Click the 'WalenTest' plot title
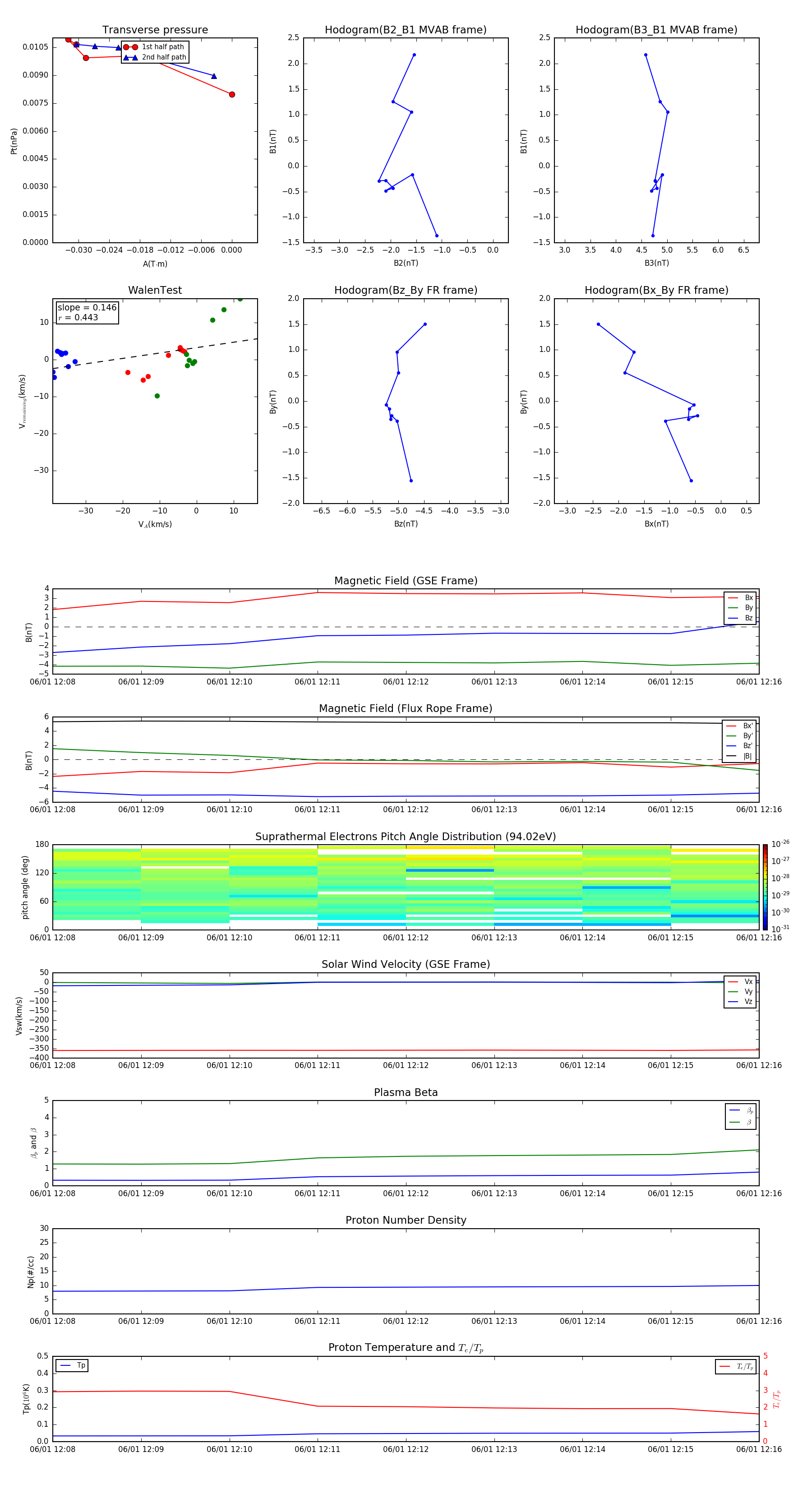Image resolution: width=812 pixels, height=1489 pixels. (x=155, y=290)
